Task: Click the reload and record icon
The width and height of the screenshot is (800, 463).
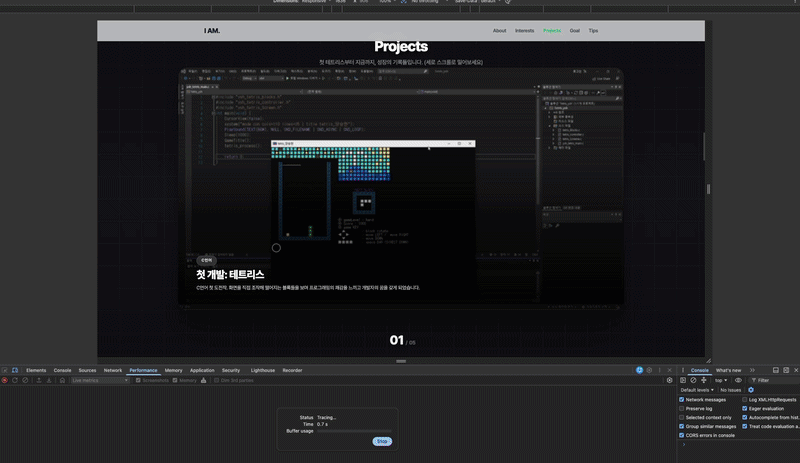Action: click(x=15, y=380)
